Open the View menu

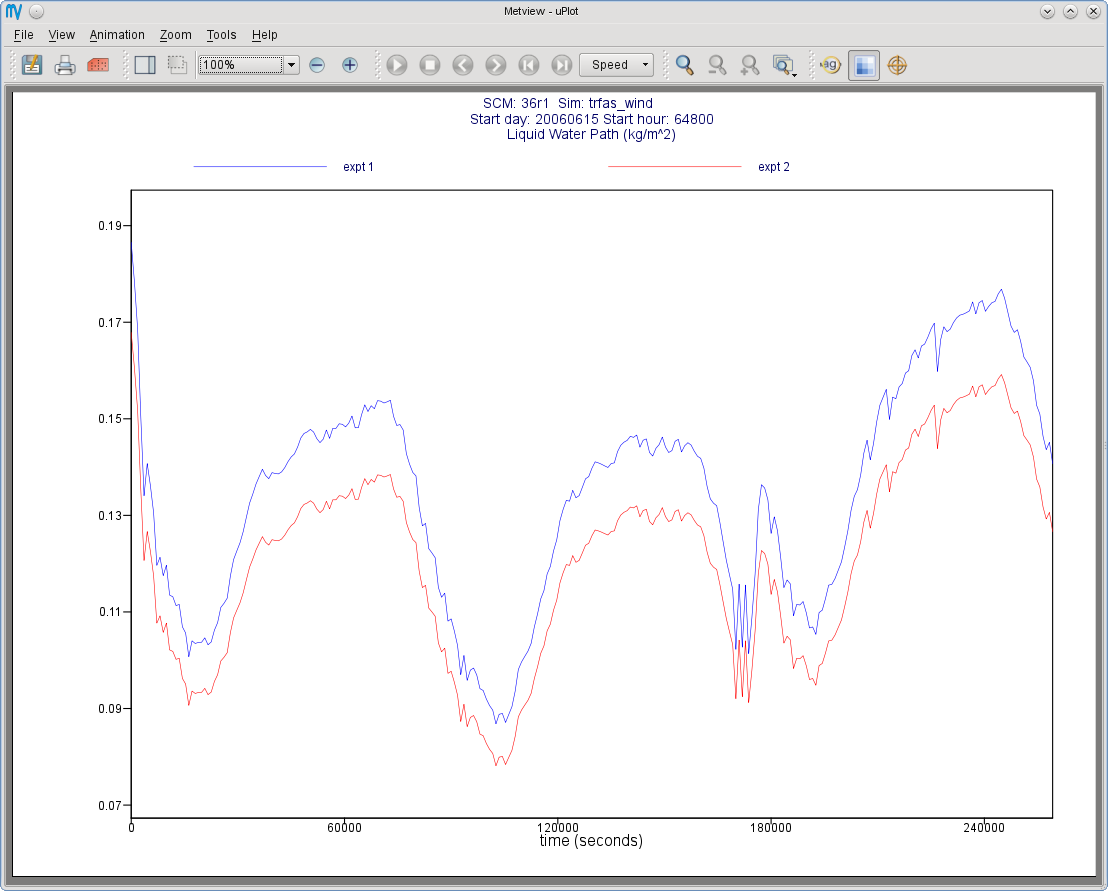(x=61, y=35)
